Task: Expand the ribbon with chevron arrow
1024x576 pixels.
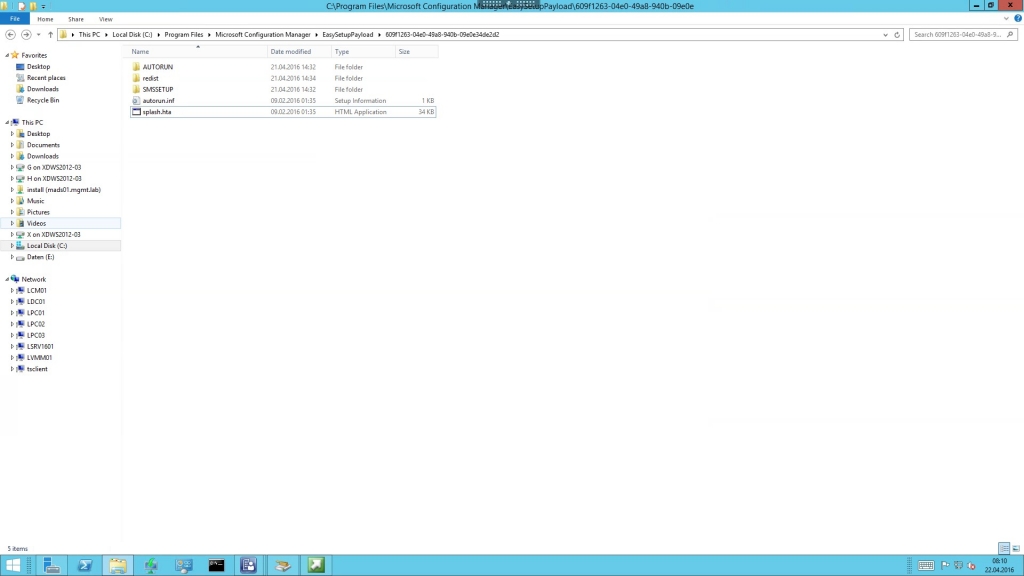Action: 1005,19
